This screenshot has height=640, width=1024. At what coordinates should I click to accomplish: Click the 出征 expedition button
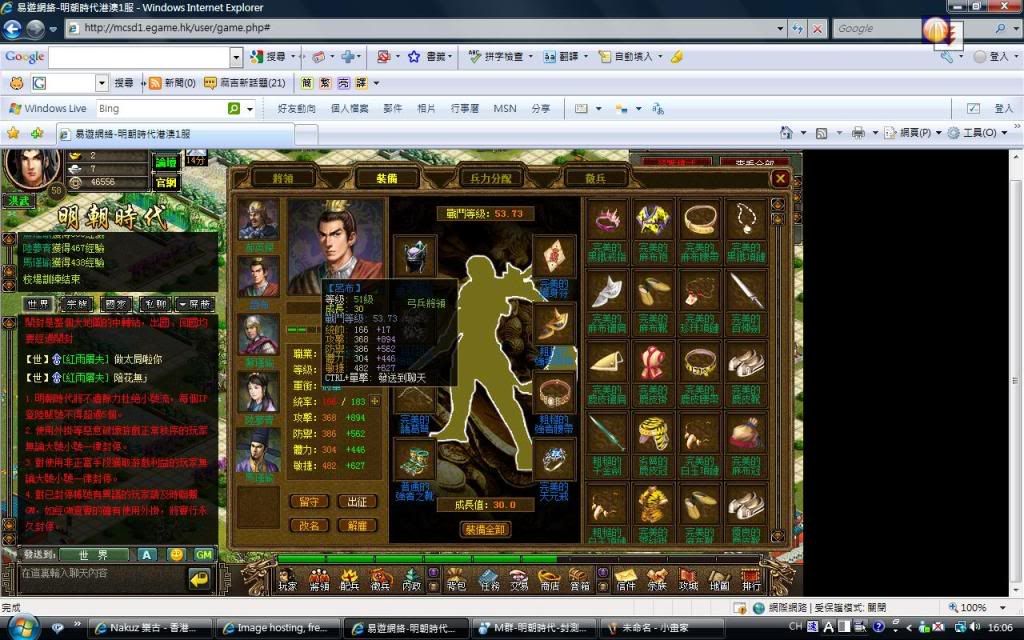[x=357, y=502]
